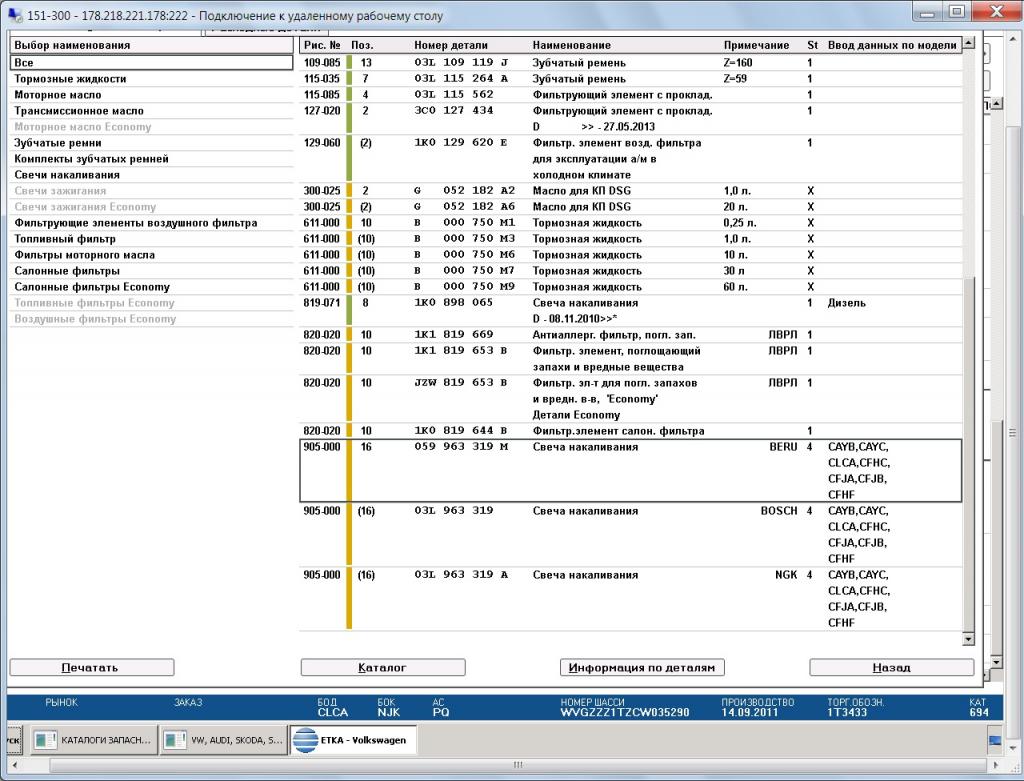Click the Рис. № column header
Screen dimensions: 1024x781
(x=322, y=45)
